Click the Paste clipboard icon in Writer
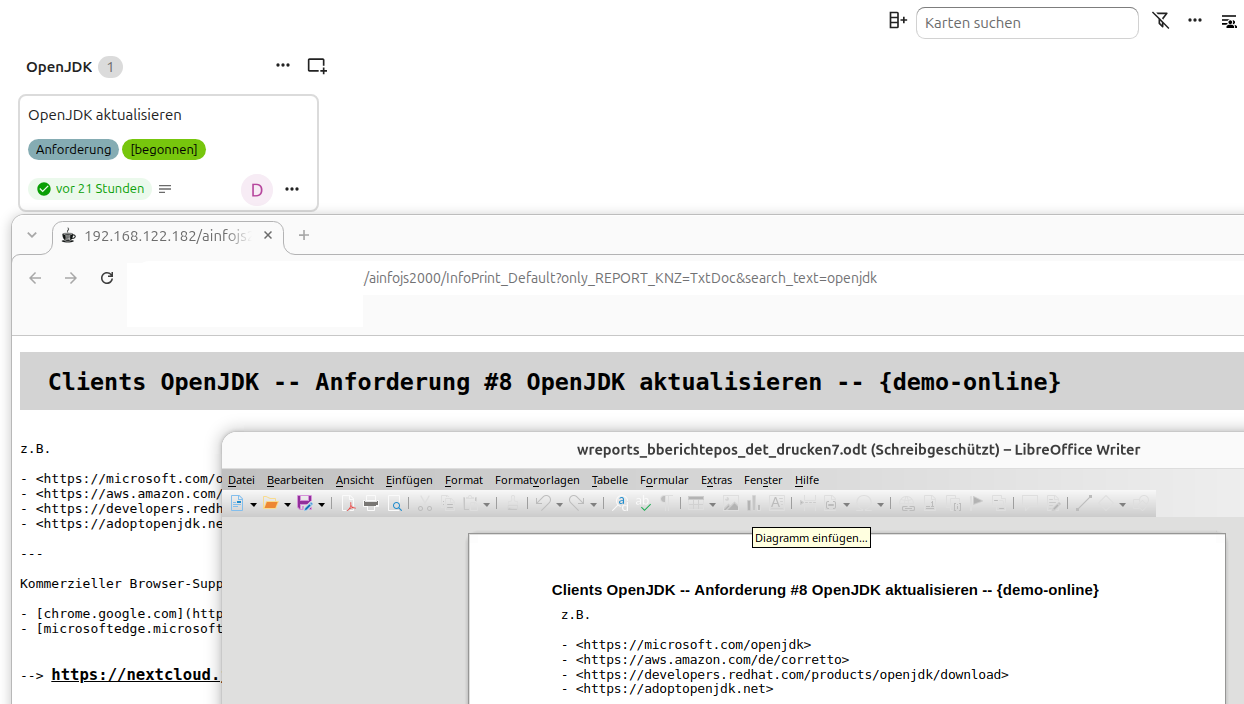The image size is (1244, 704). point(470,504)
